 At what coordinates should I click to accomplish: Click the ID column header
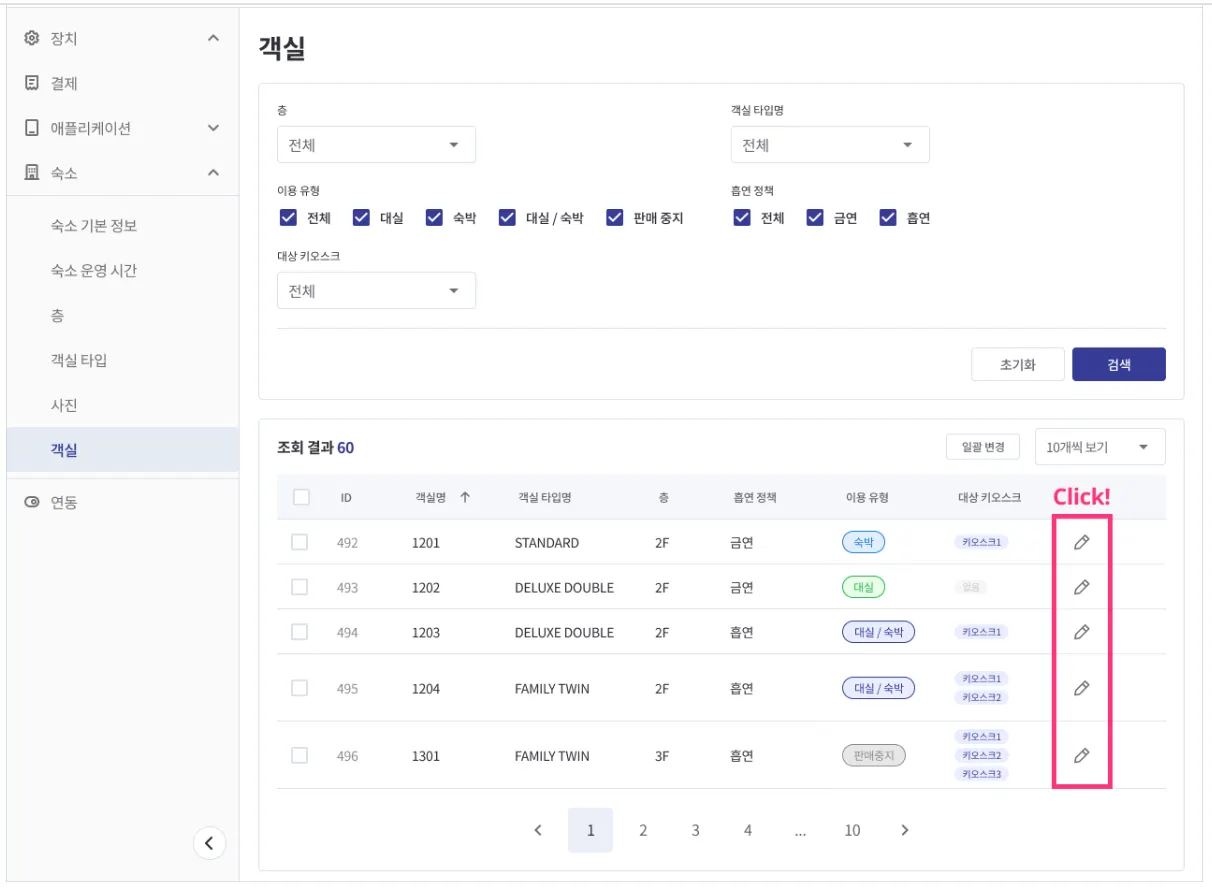tap(346, 497)
